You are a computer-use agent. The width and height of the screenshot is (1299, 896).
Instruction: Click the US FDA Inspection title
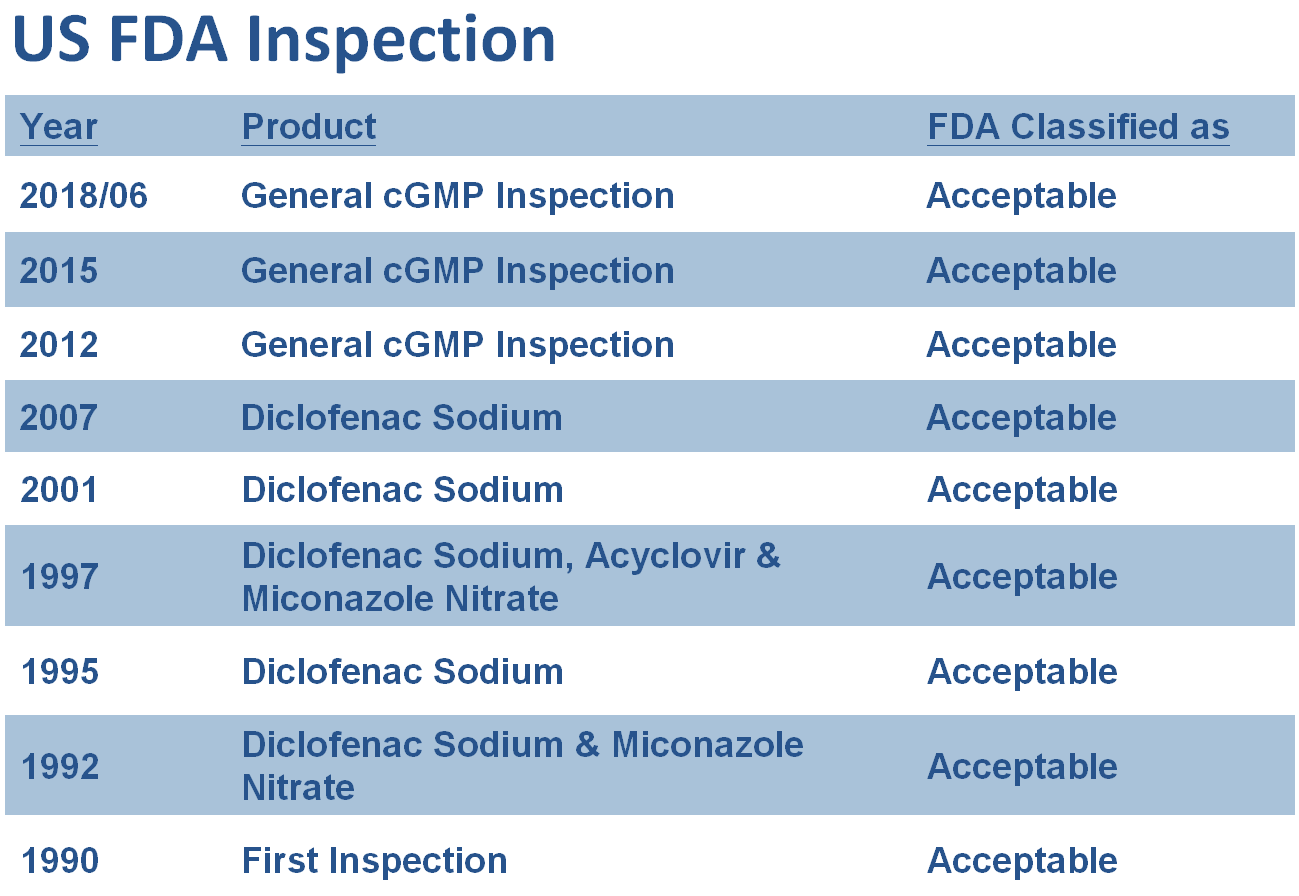(x=284, y=39)
